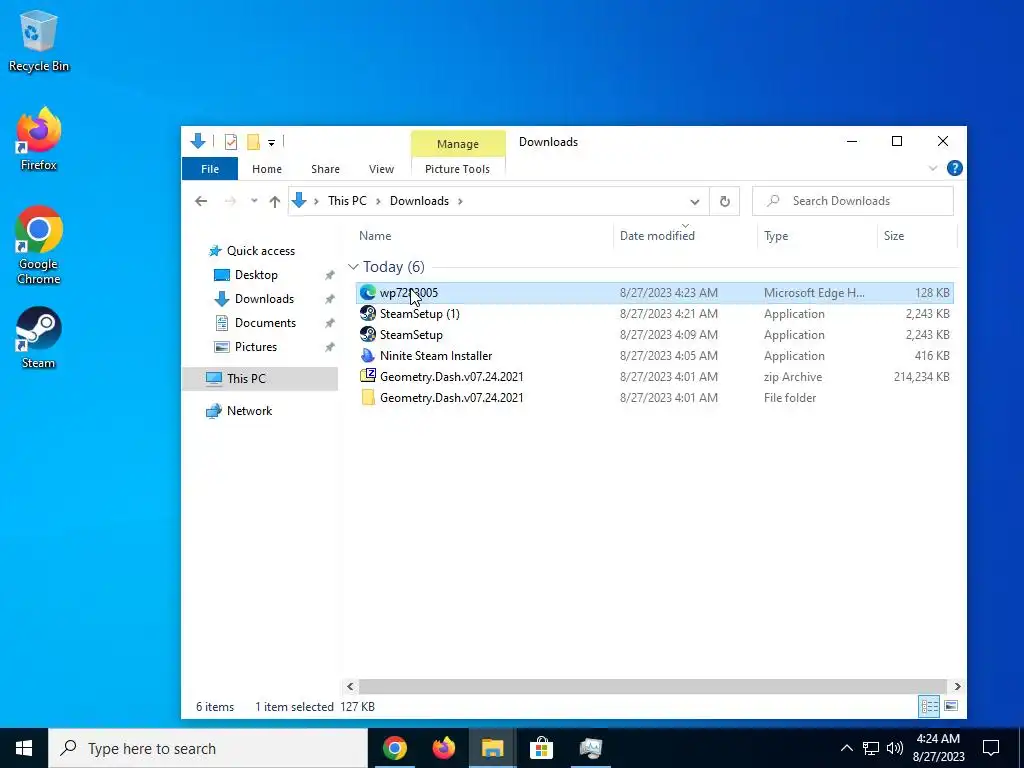The image size is (1024, 768).
Task: Open the Windows Start menu
Action: (x=24, y=748)
